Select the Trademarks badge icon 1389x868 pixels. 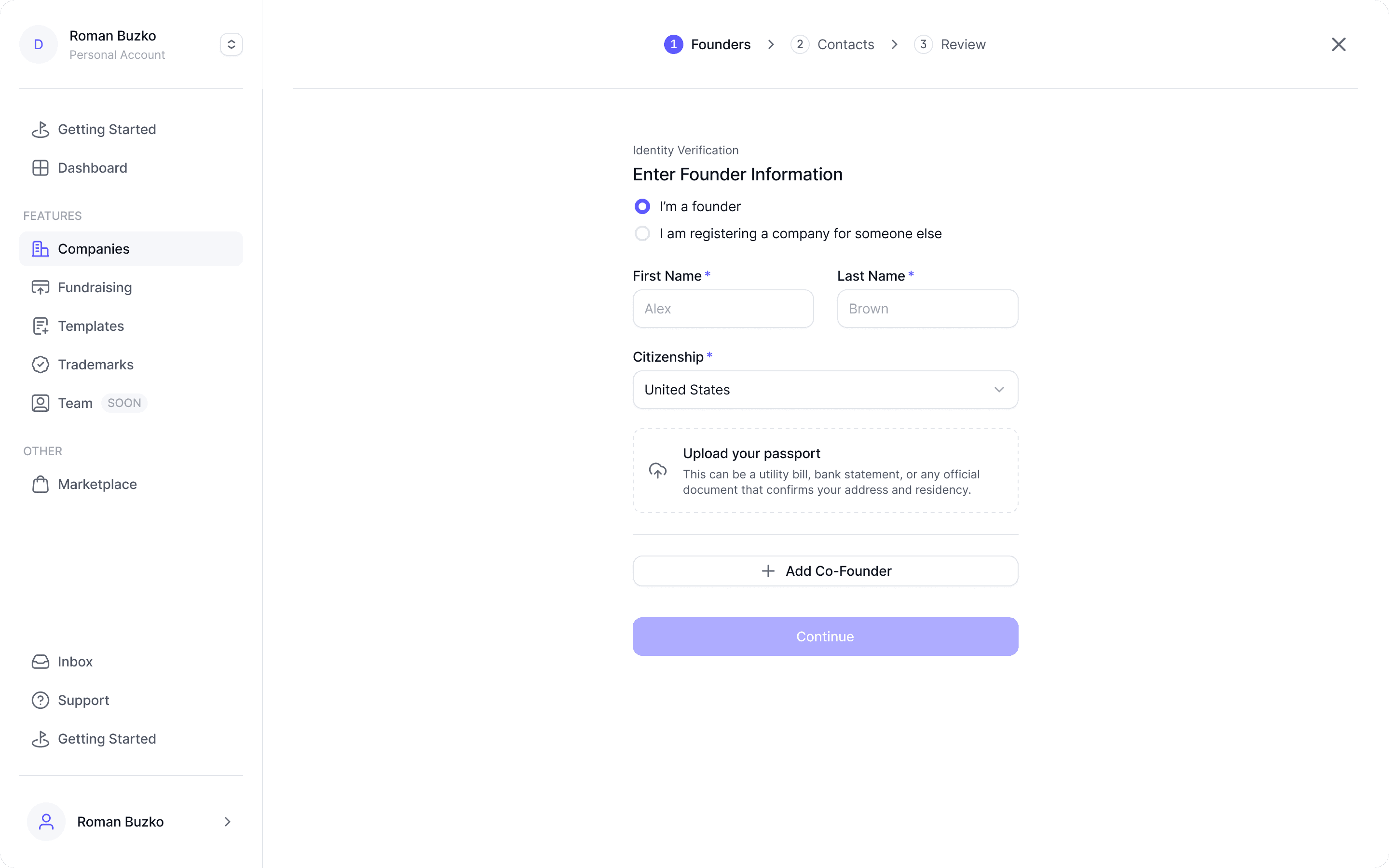click(40, 365)
